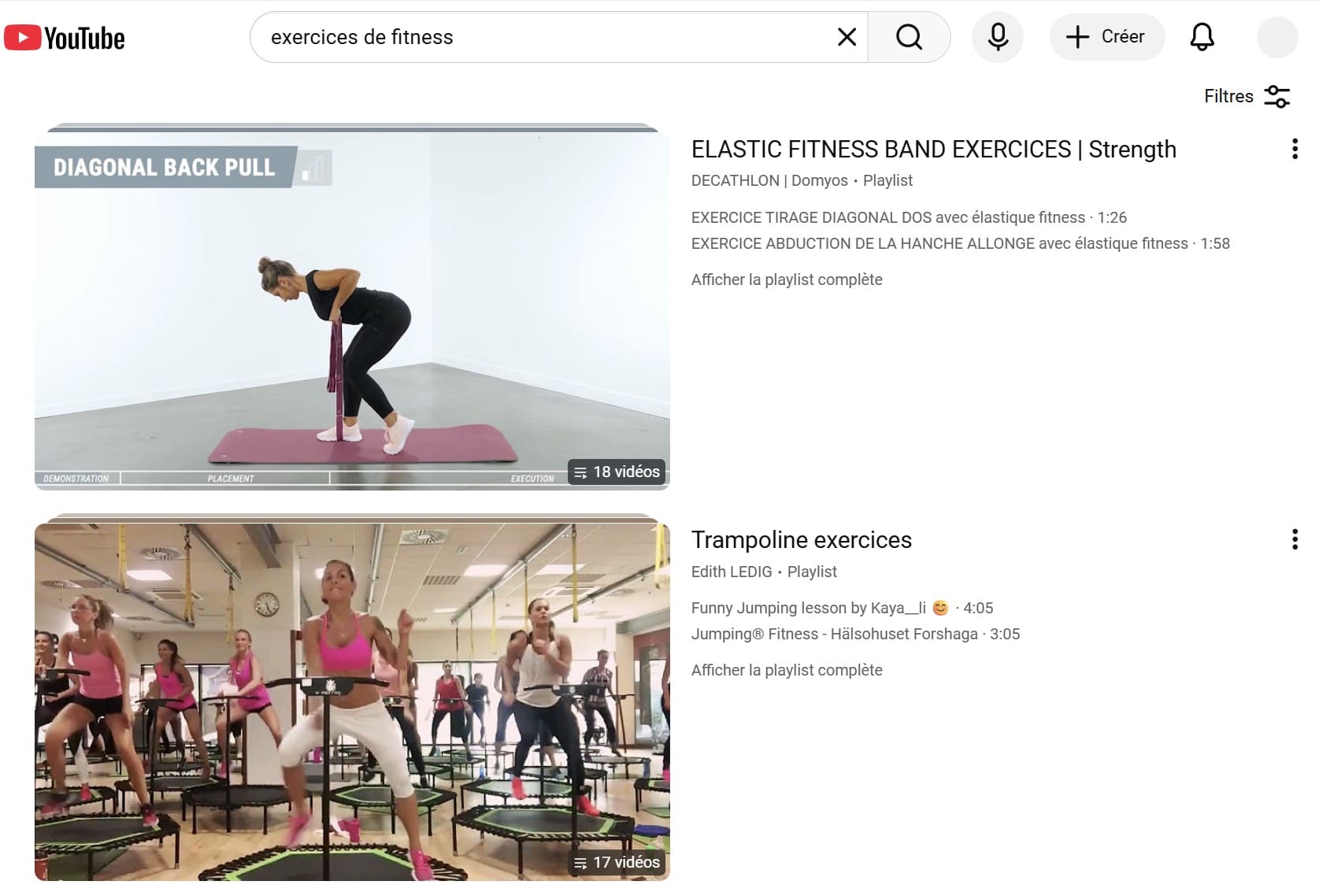The height and width of the screenshot is (896, 1319).
Task: Open the Elastic Fitness Band playlist options menu
Action: coord(1295,149)
